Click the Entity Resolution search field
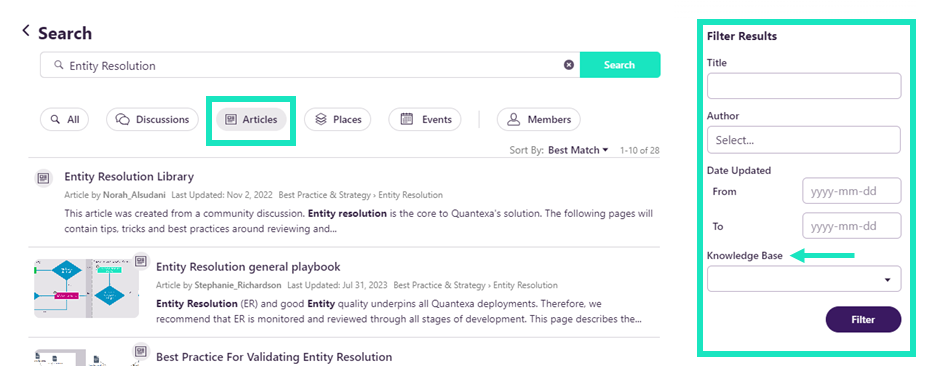This screenshot has width=940, height=366. pos(310,65)
